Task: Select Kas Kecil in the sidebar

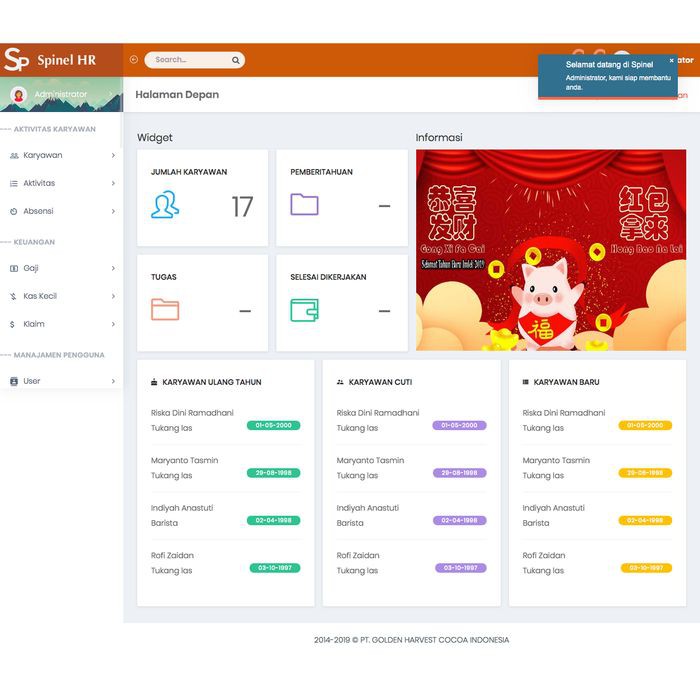Action: [40, 296]
